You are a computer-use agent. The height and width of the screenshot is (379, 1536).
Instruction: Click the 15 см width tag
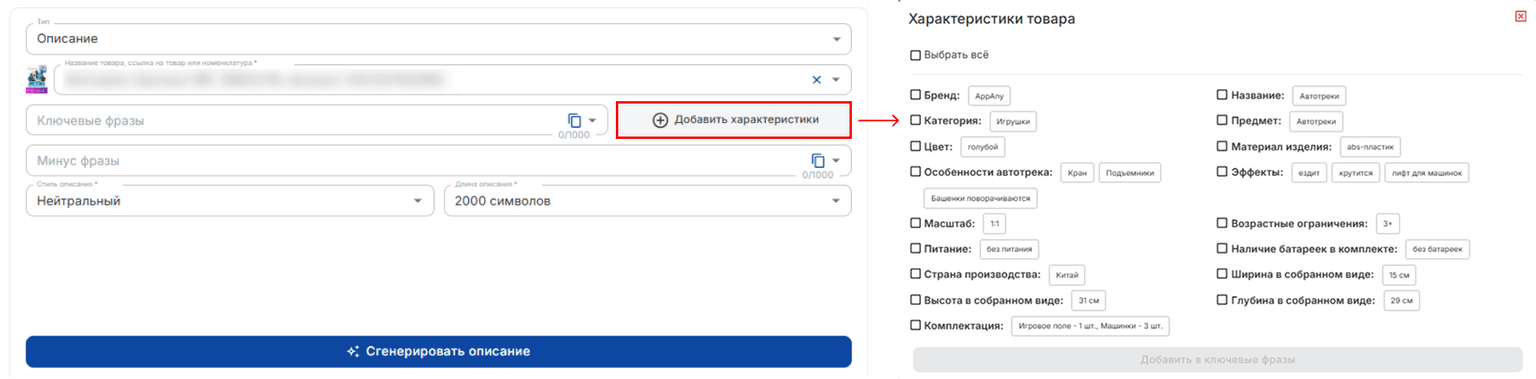click(1399, 275)
